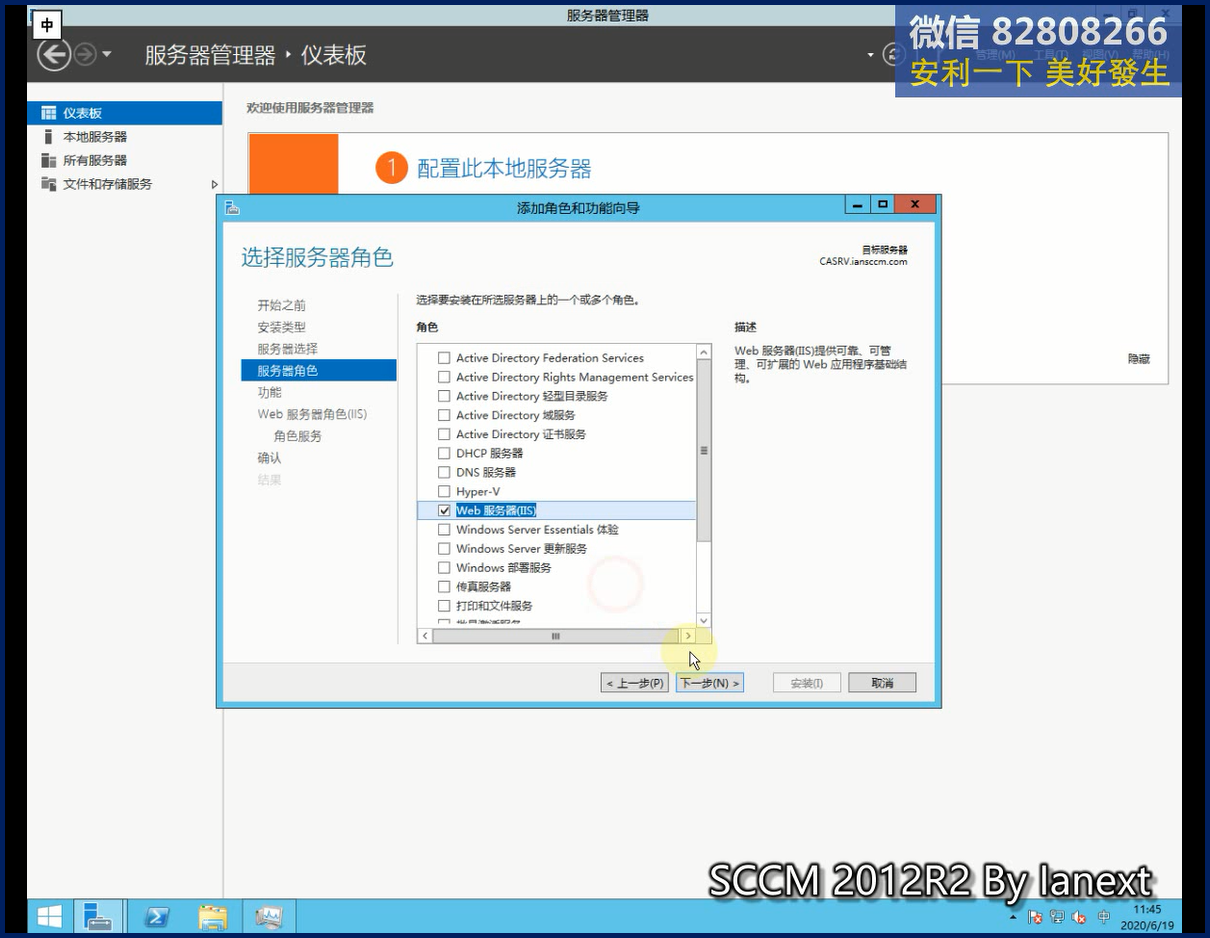
Task: Check the Windows 部署服务 role
Action: pyautogui.click(x=444, y=567)
